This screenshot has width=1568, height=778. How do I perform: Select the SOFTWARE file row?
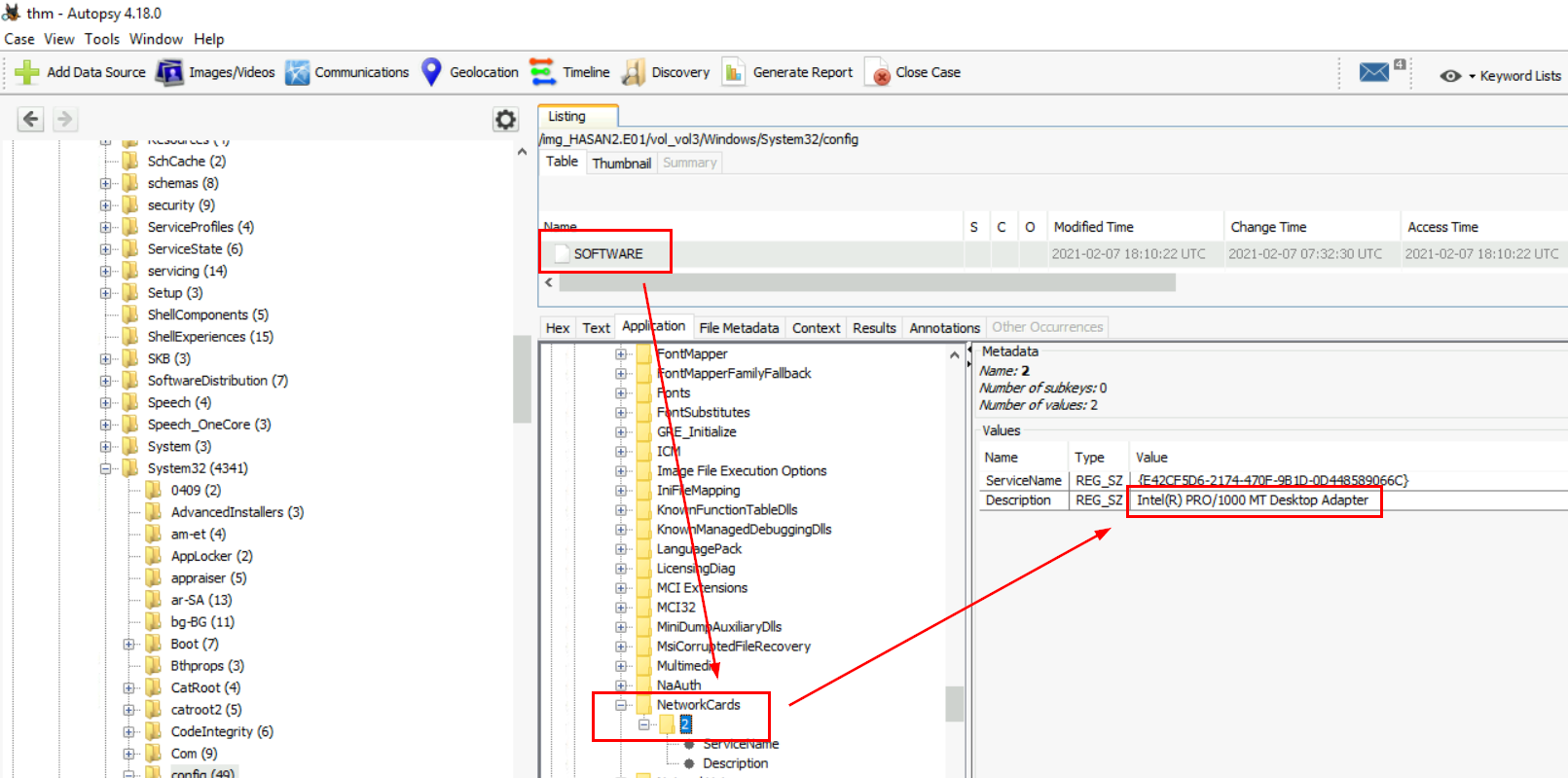pyautogui.click(x=608, y=254)
